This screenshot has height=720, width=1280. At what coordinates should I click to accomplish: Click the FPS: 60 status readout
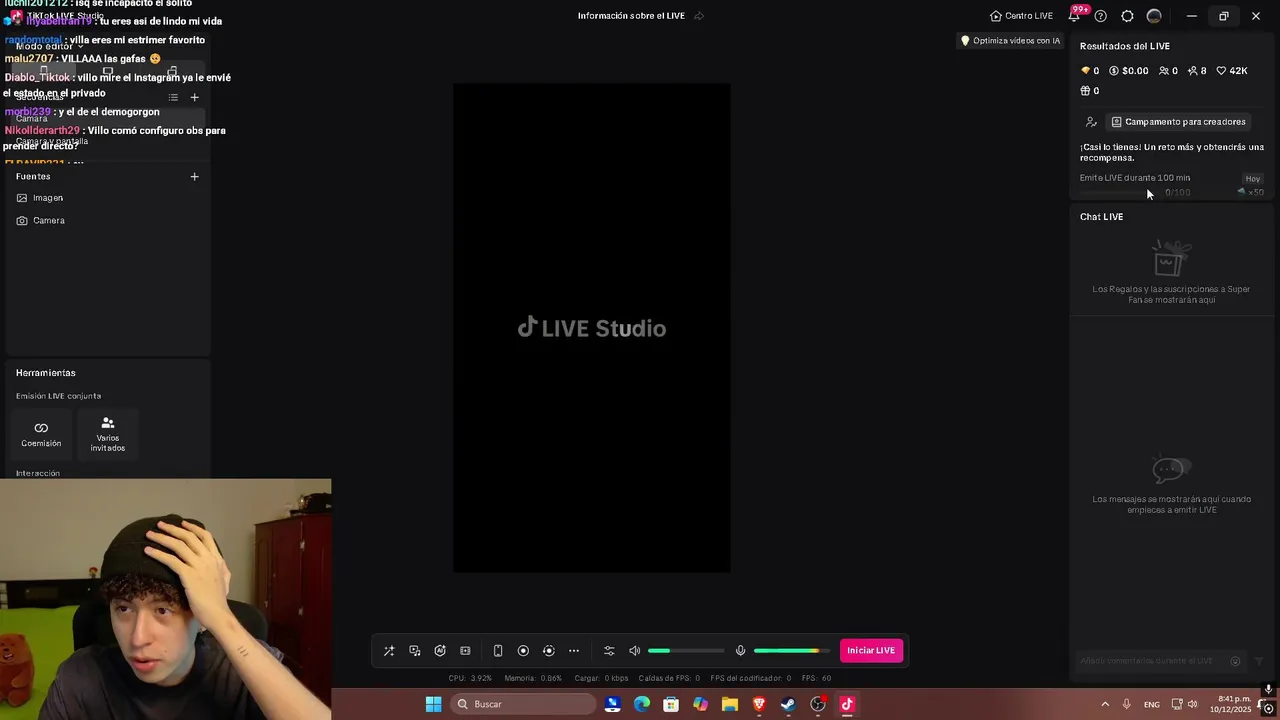tap(816, 678)
